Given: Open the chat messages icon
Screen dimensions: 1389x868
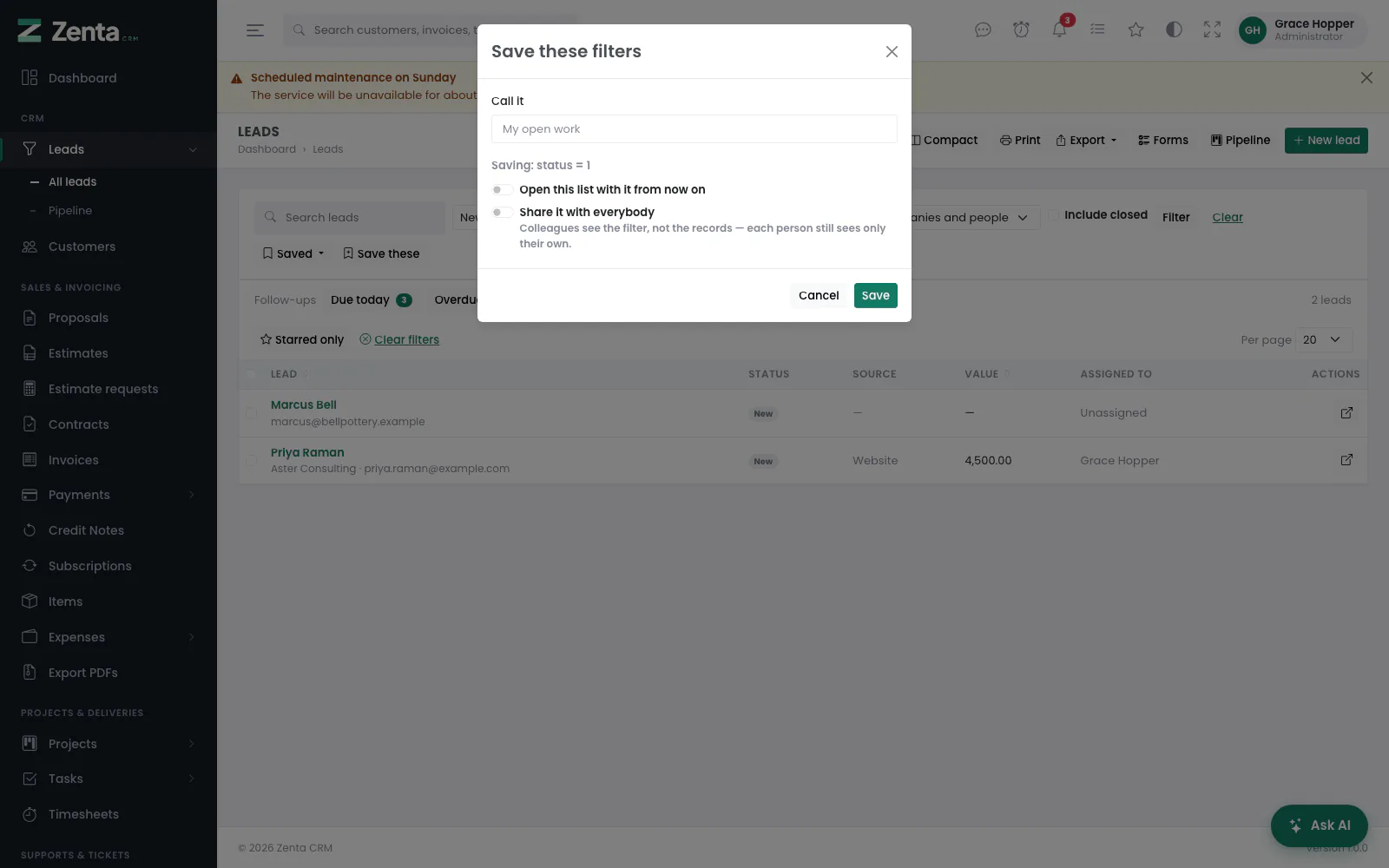Looking at the screenshot, I should 983,30.
